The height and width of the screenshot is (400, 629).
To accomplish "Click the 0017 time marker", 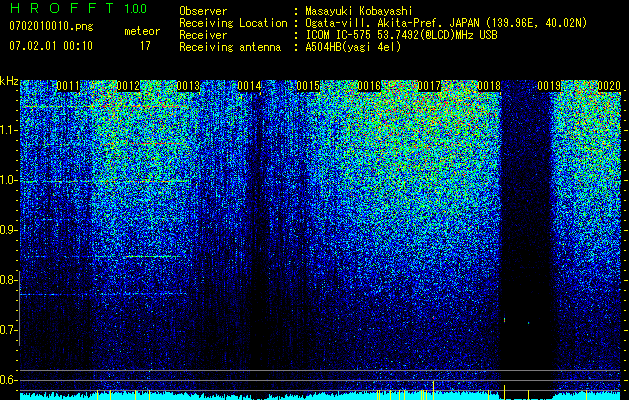I will (x=429, y=86).
